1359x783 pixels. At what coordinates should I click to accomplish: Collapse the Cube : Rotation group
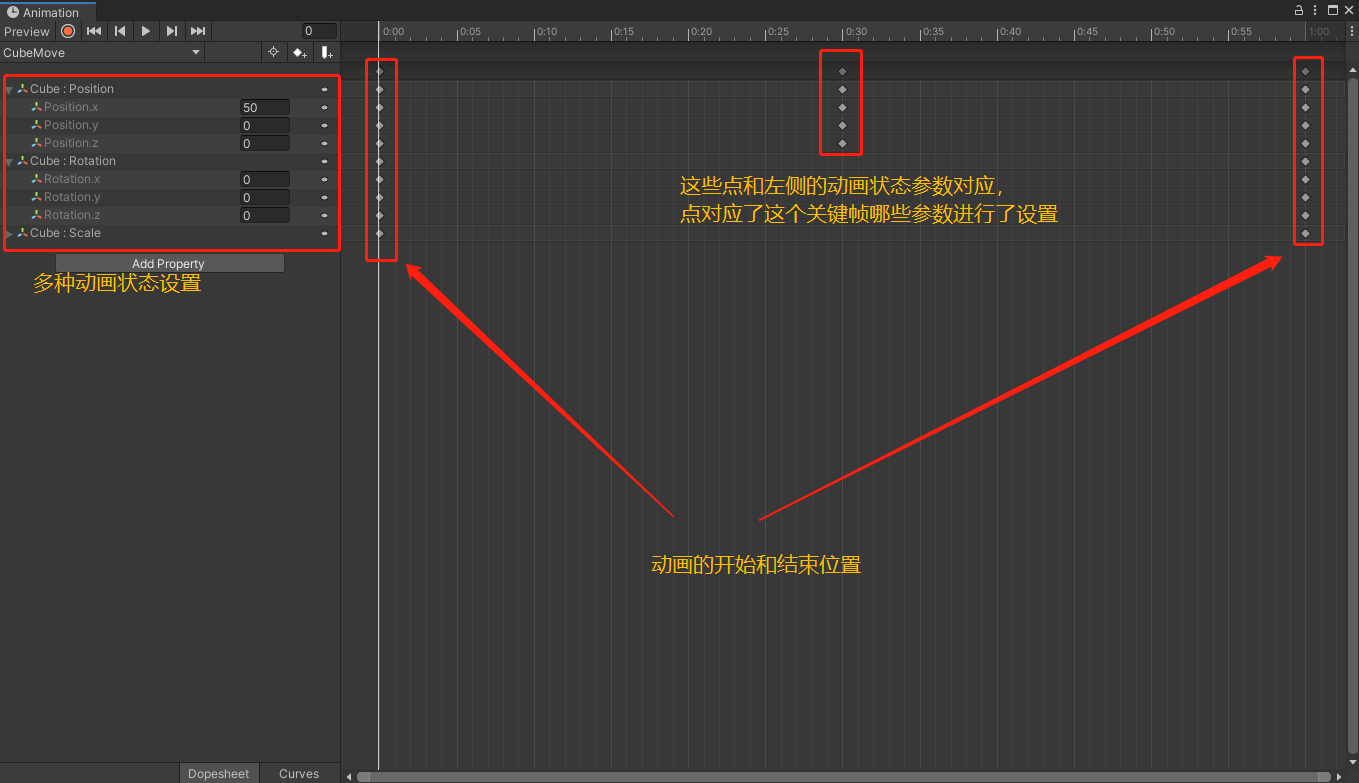pos(9,162)
